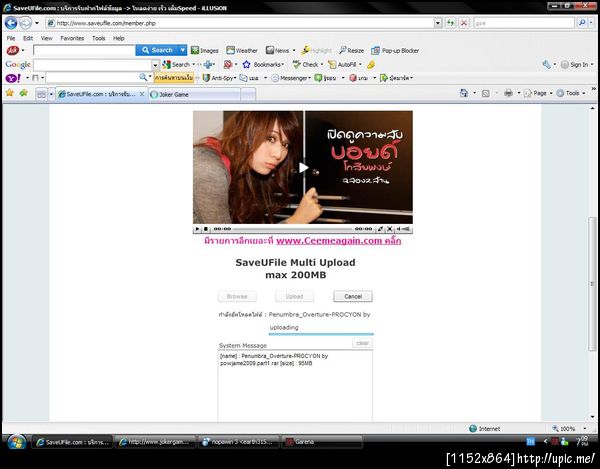Screen dimensions: 600x469
Task: Open the www.Ceemeagain.com link
Action: (x=338, y=241)
